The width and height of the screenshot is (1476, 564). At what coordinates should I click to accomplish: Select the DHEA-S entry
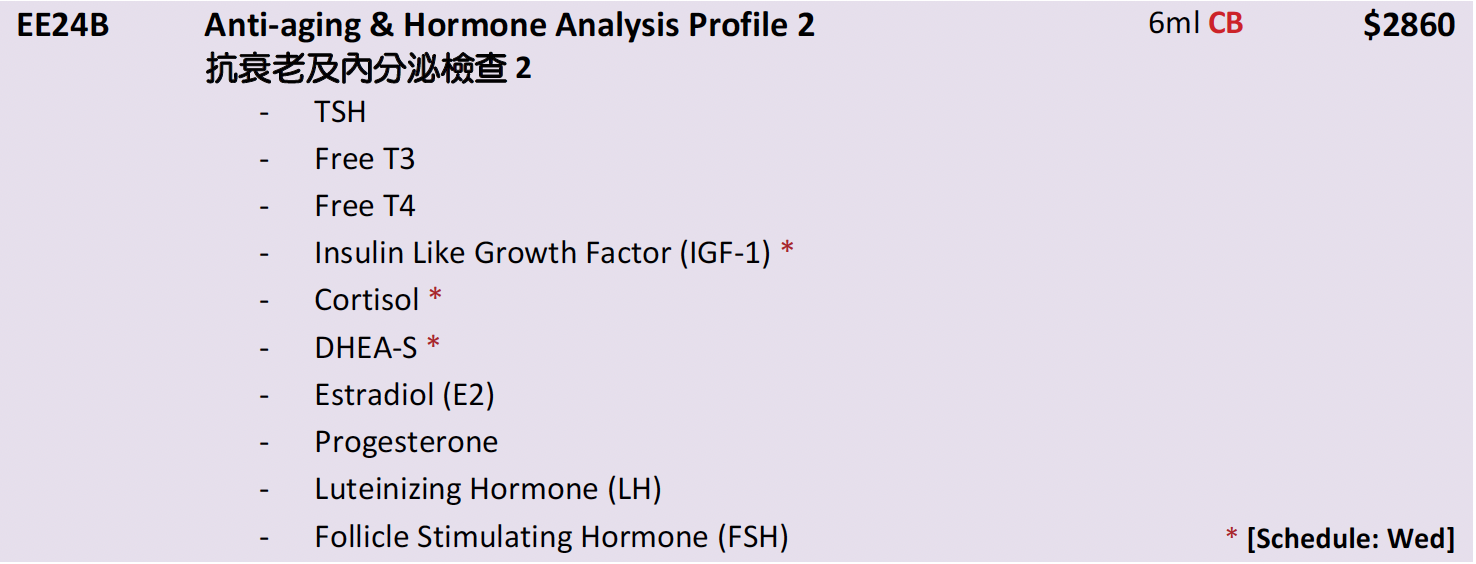pos(365,347)
